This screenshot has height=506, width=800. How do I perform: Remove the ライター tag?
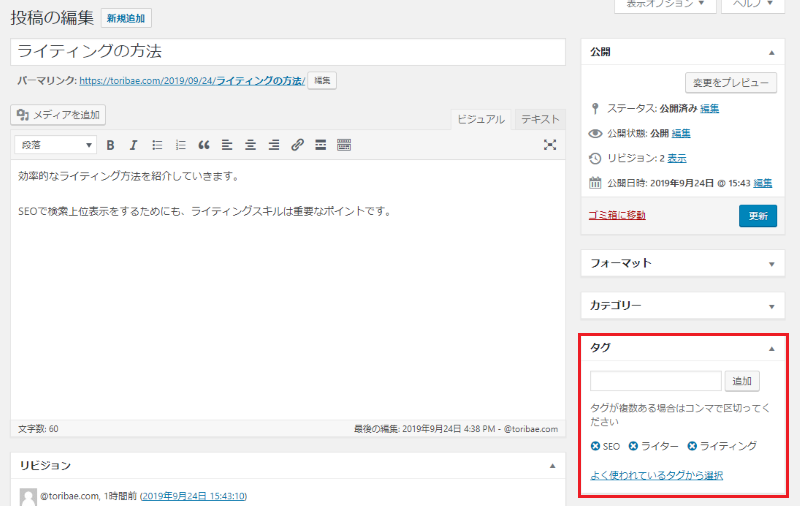[633, 446]
